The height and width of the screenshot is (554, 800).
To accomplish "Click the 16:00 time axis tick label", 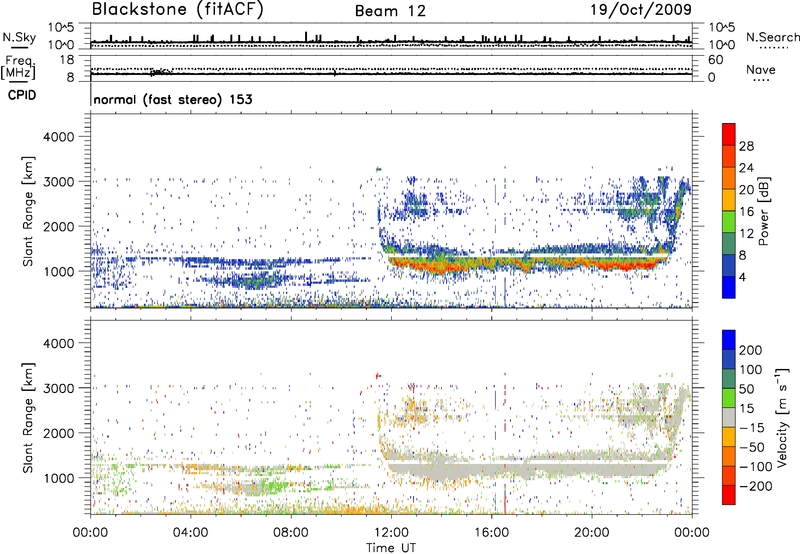I will 491,533.
